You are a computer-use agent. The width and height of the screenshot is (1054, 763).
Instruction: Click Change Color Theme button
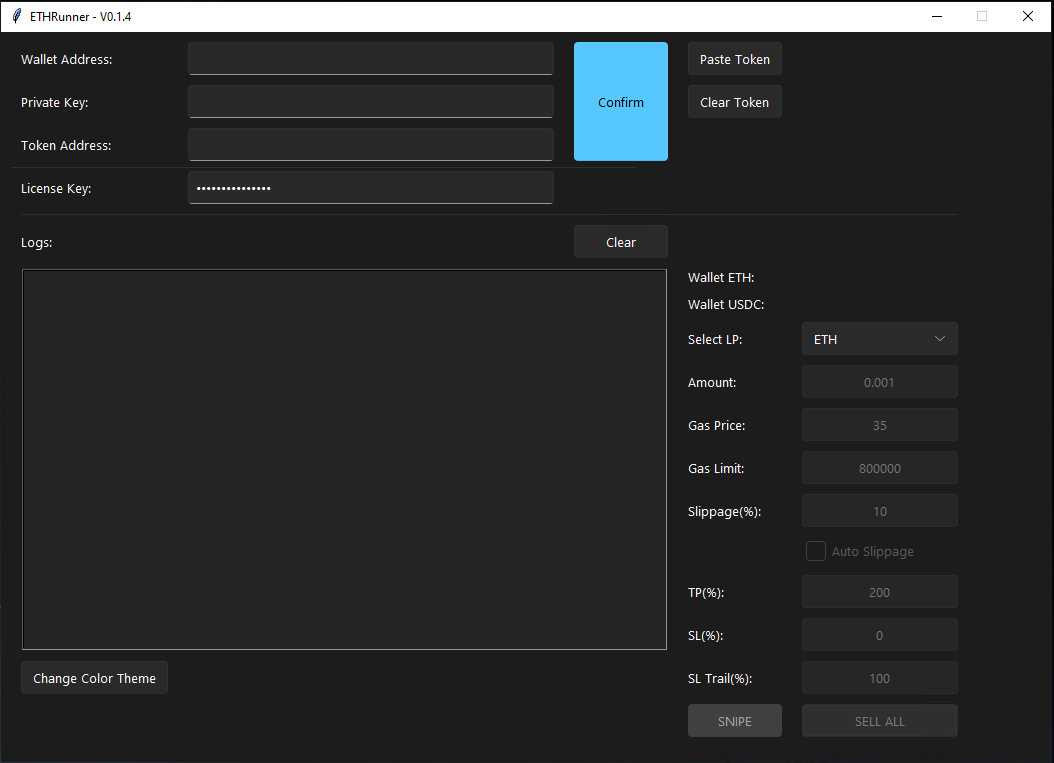pyautogui.click(x=94, y=678)
